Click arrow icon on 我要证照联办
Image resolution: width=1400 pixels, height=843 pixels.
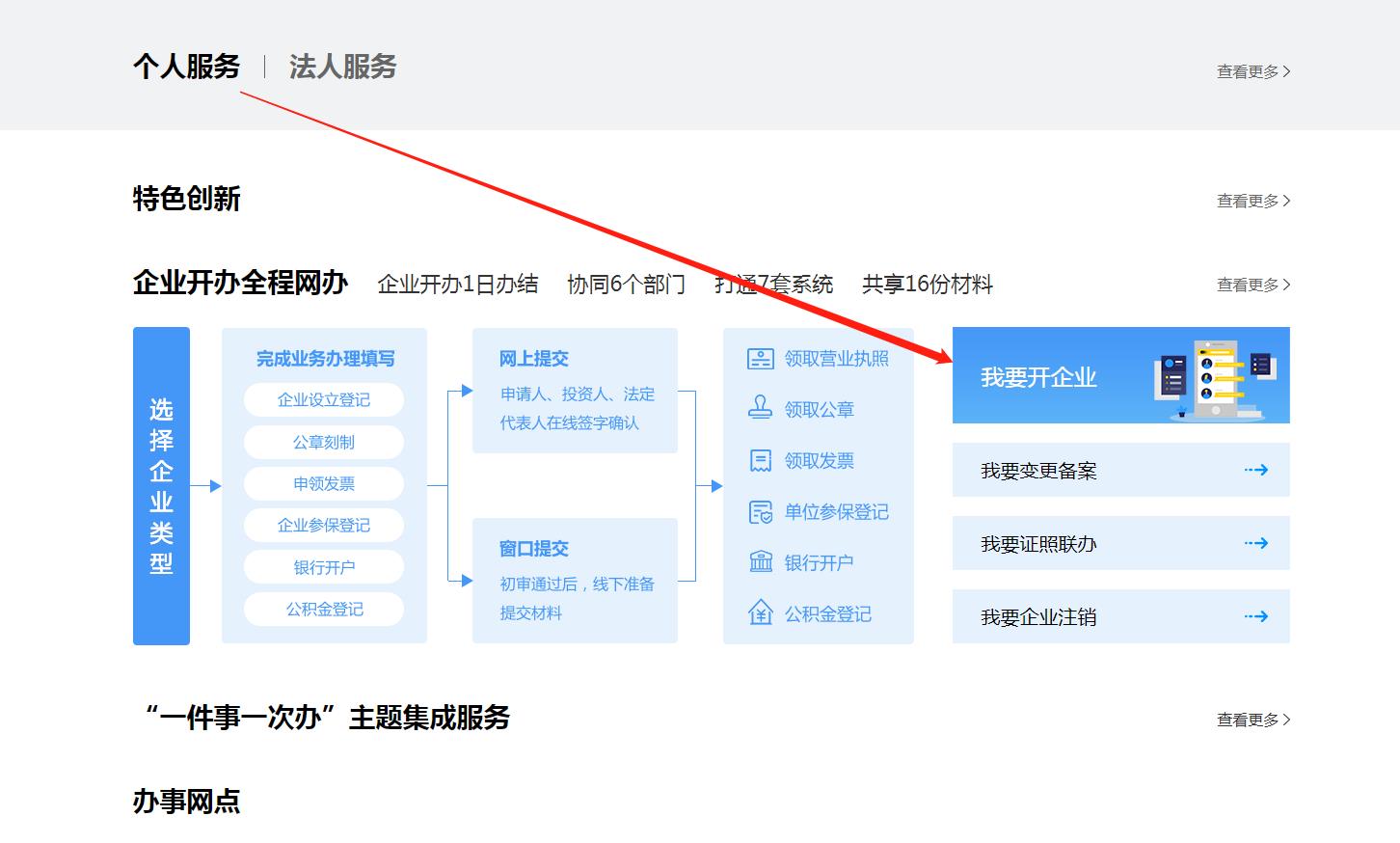1255,543
